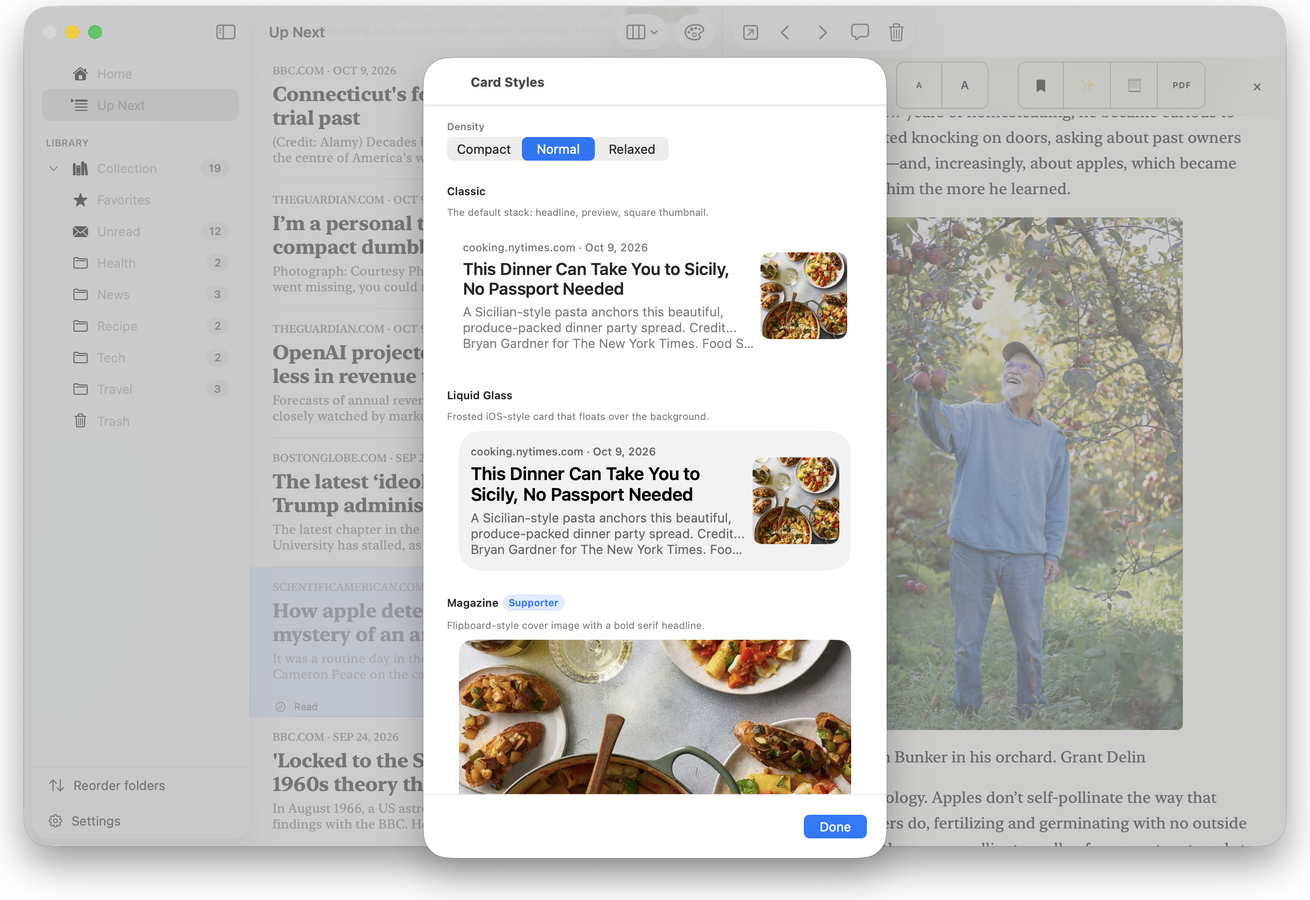Click Reorder folders in the sidebar
This screenshot has height=900, width=1310.
pyautogui.click(x=105, y=786)
